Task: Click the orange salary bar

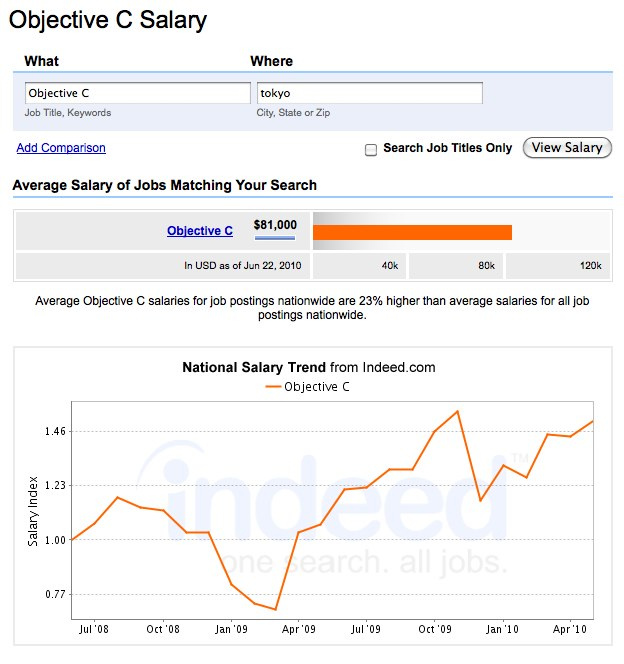Action: 412,232
